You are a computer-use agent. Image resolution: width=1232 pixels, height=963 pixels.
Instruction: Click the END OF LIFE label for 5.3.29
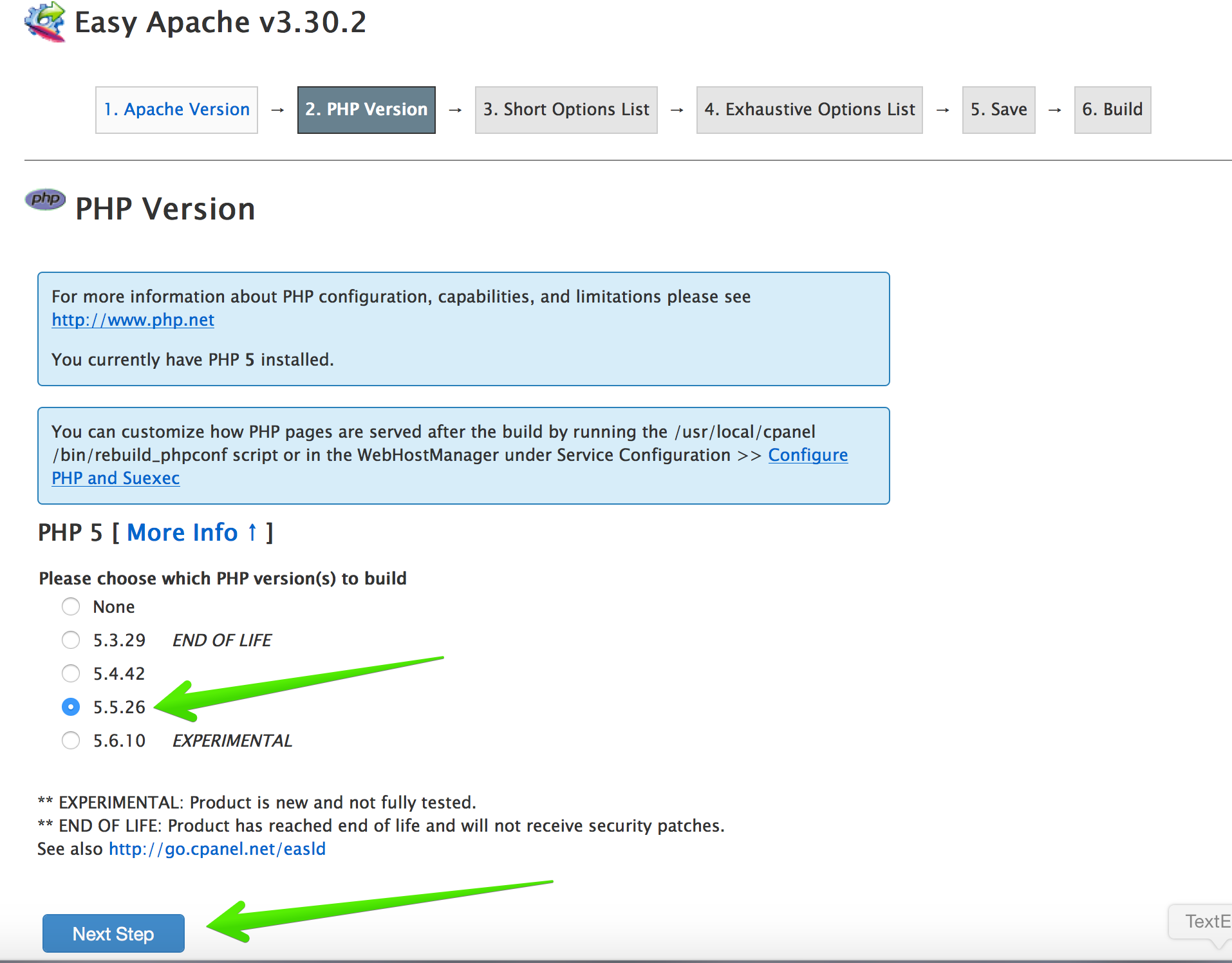(222, 640)
